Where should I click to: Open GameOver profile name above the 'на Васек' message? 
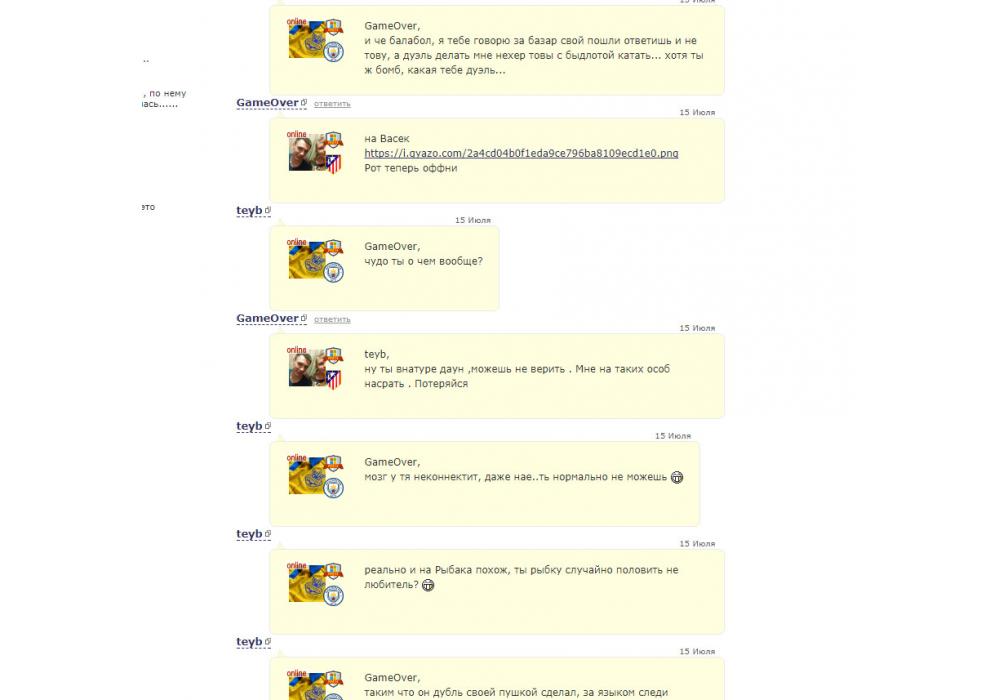click(x=267, y=103)
